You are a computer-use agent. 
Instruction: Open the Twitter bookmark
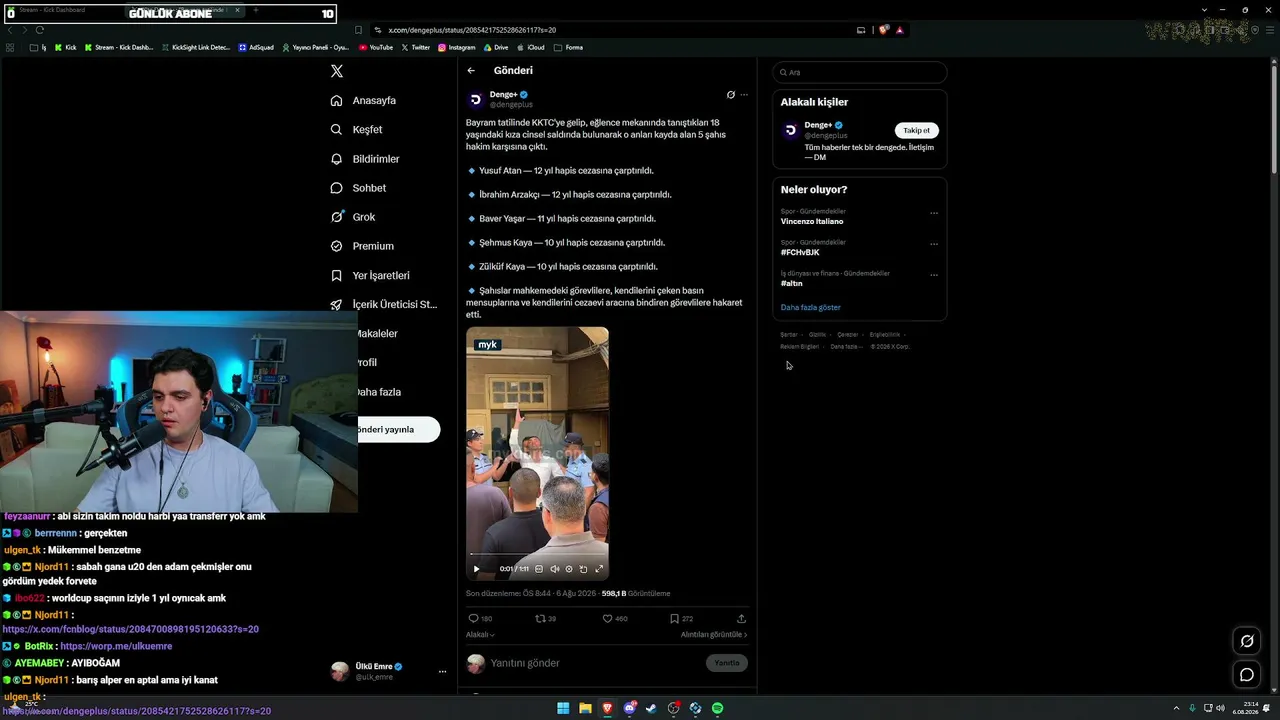(416, 47)
